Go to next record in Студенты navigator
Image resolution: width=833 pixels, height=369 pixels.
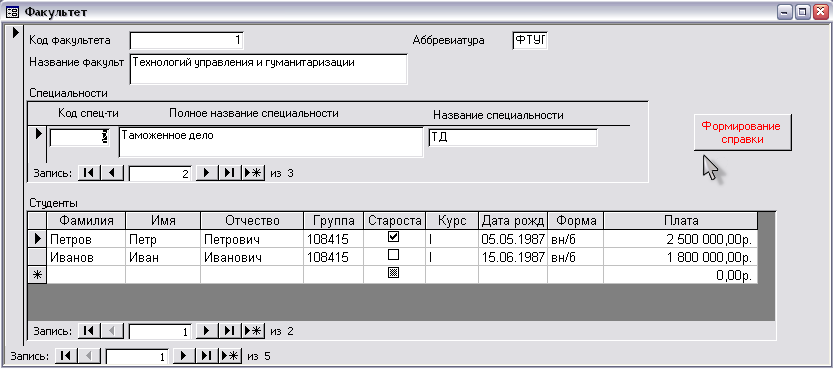pyautogui.click(x=207, y=331)
